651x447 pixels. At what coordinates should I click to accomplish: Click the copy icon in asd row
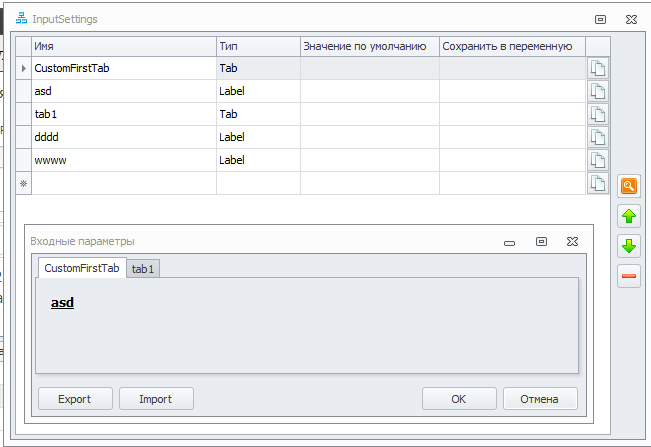pos(598,91)
